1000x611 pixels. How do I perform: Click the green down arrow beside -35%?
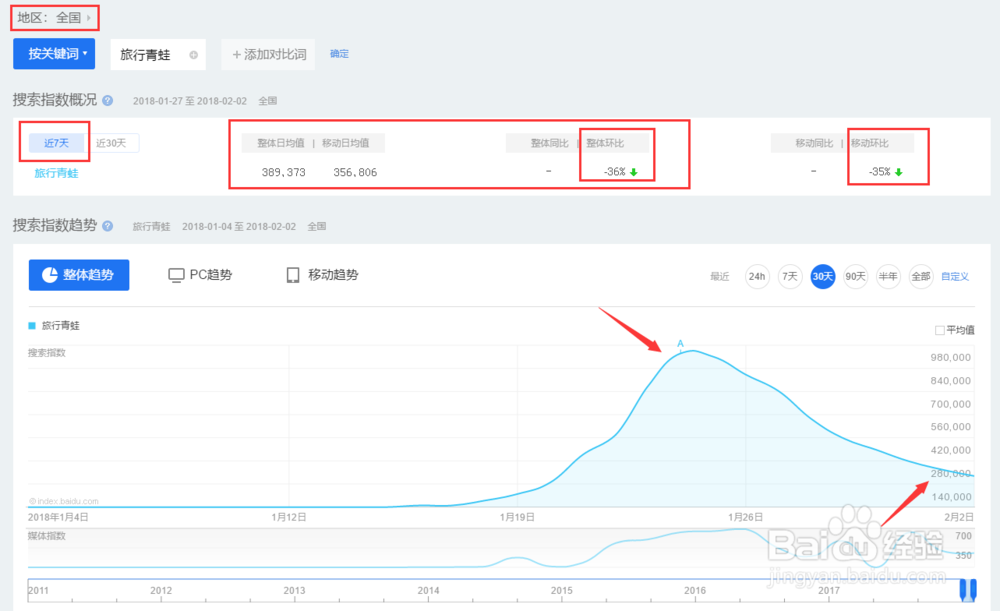pos(899,172)
